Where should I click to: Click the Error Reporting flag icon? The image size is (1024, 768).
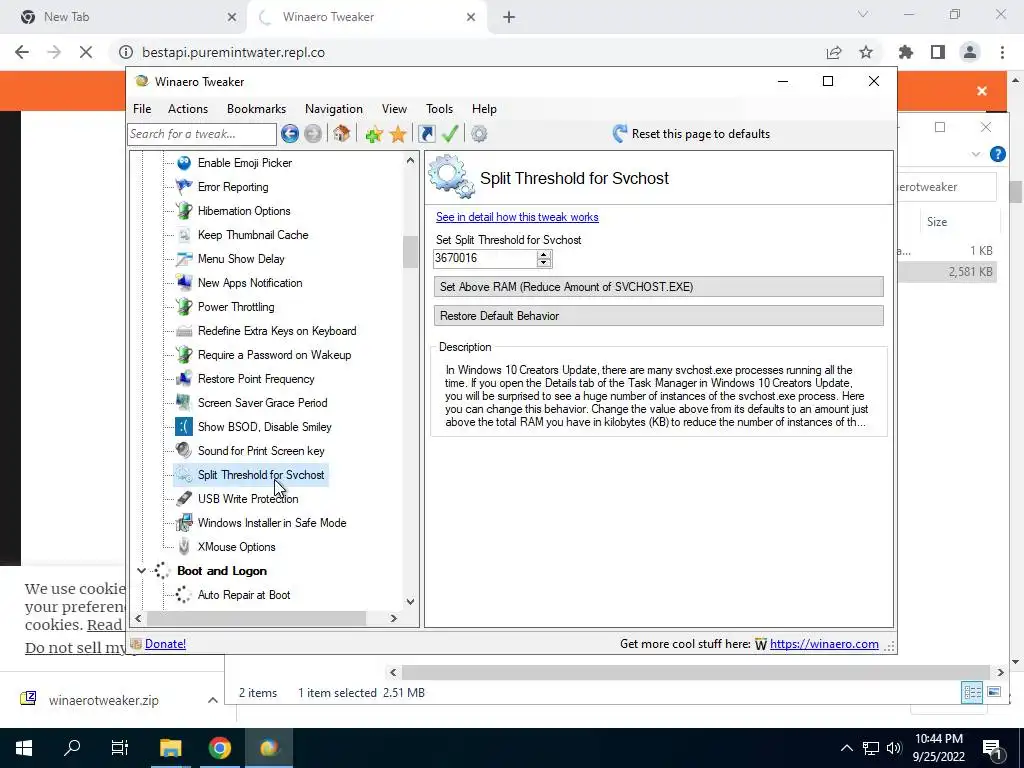(x=184, y=187)
